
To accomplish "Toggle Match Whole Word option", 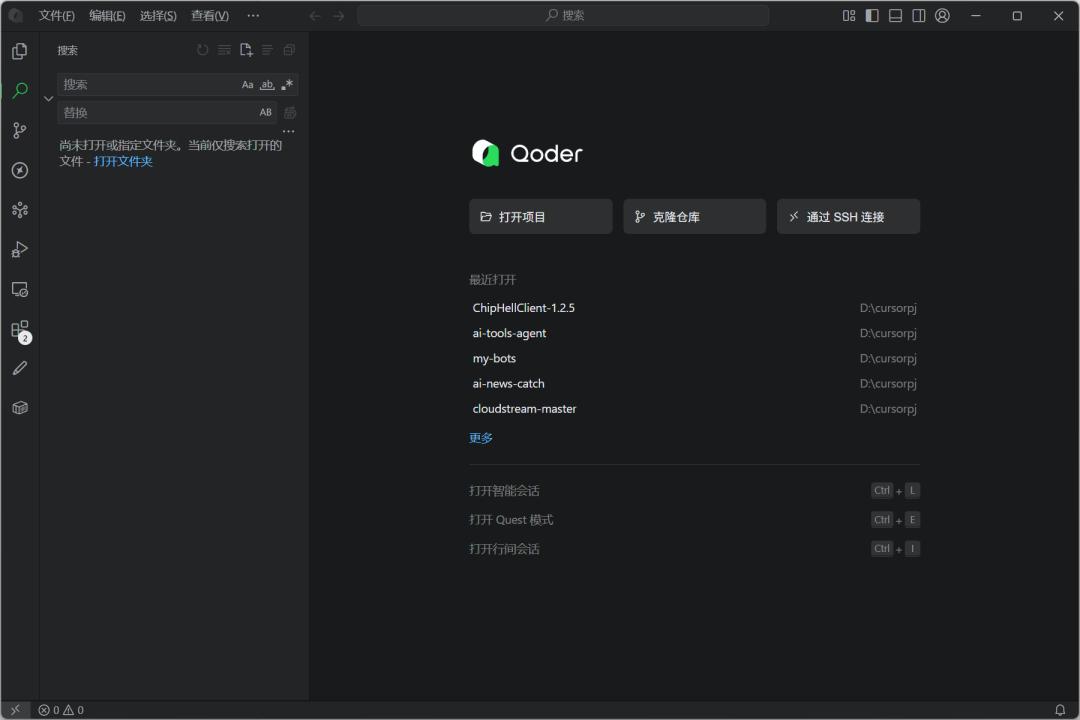I will click(267, 85).
